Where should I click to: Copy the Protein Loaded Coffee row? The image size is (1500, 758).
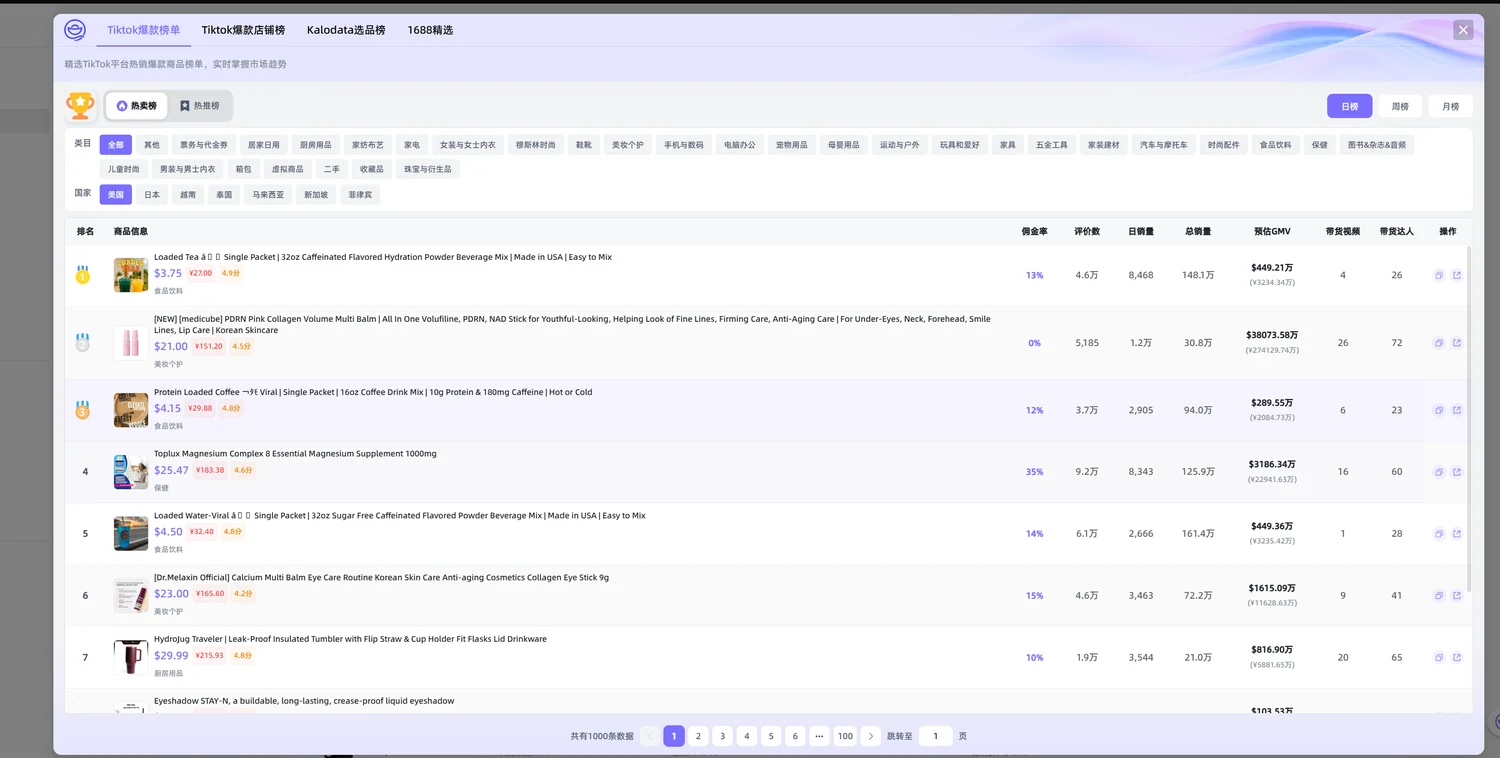click(x=1439, y=410)
